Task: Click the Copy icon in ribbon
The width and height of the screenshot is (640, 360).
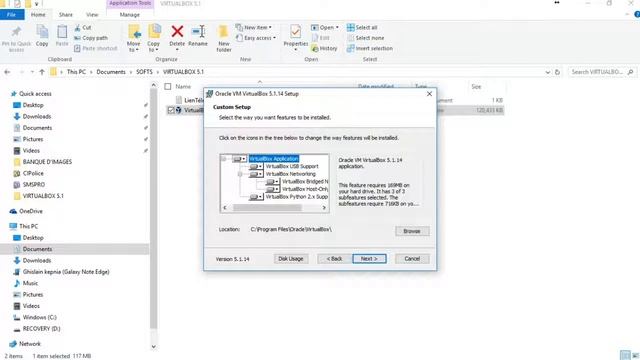Action: [42, 32]
